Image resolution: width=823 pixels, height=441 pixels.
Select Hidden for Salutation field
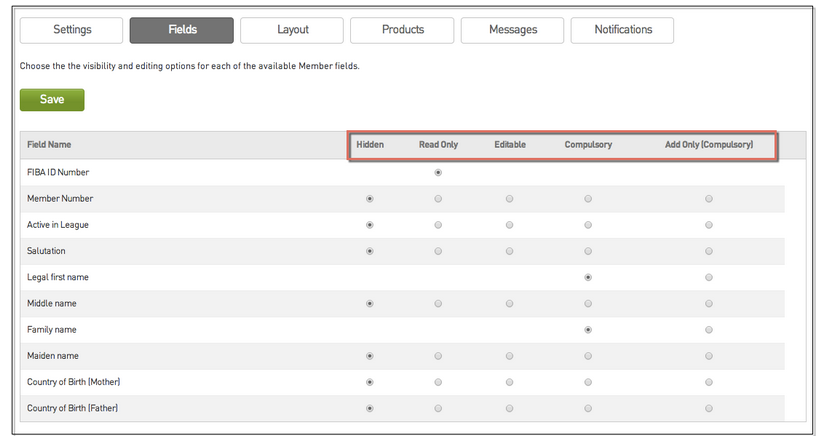[370, 251]
